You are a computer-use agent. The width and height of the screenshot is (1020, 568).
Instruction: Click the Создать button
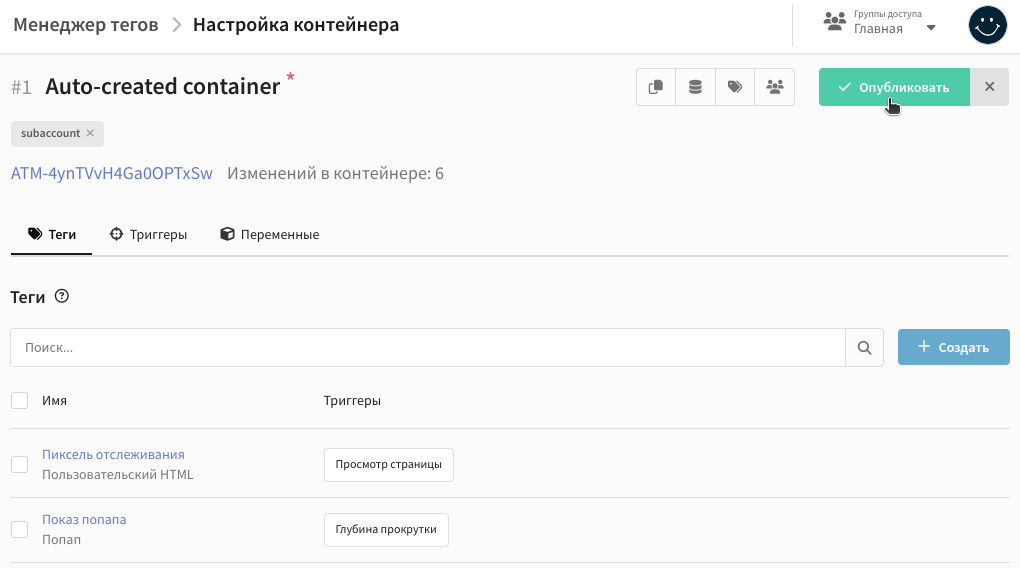(x=954, y=347)
